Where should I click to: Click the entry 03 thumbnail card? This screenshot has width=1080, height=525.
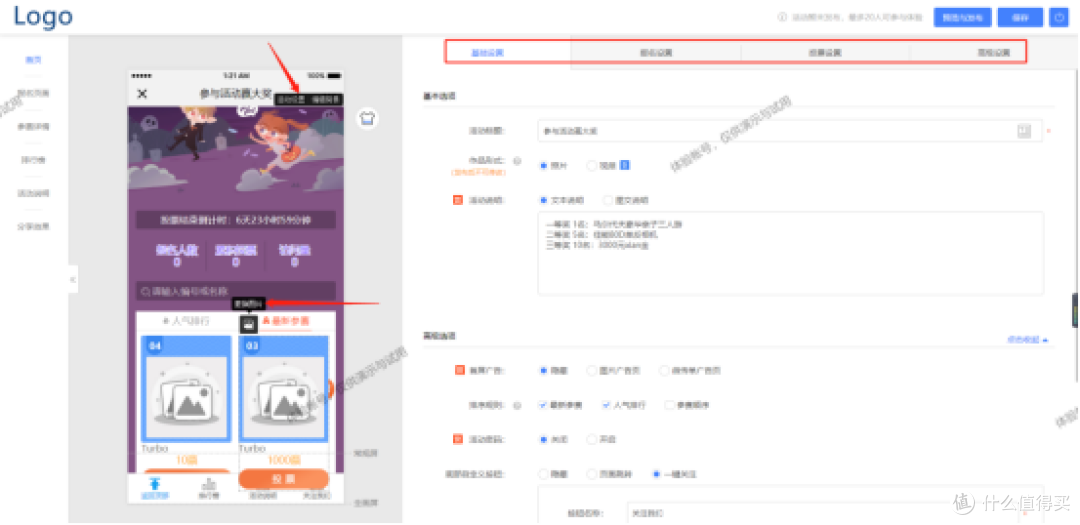[284, 389]
